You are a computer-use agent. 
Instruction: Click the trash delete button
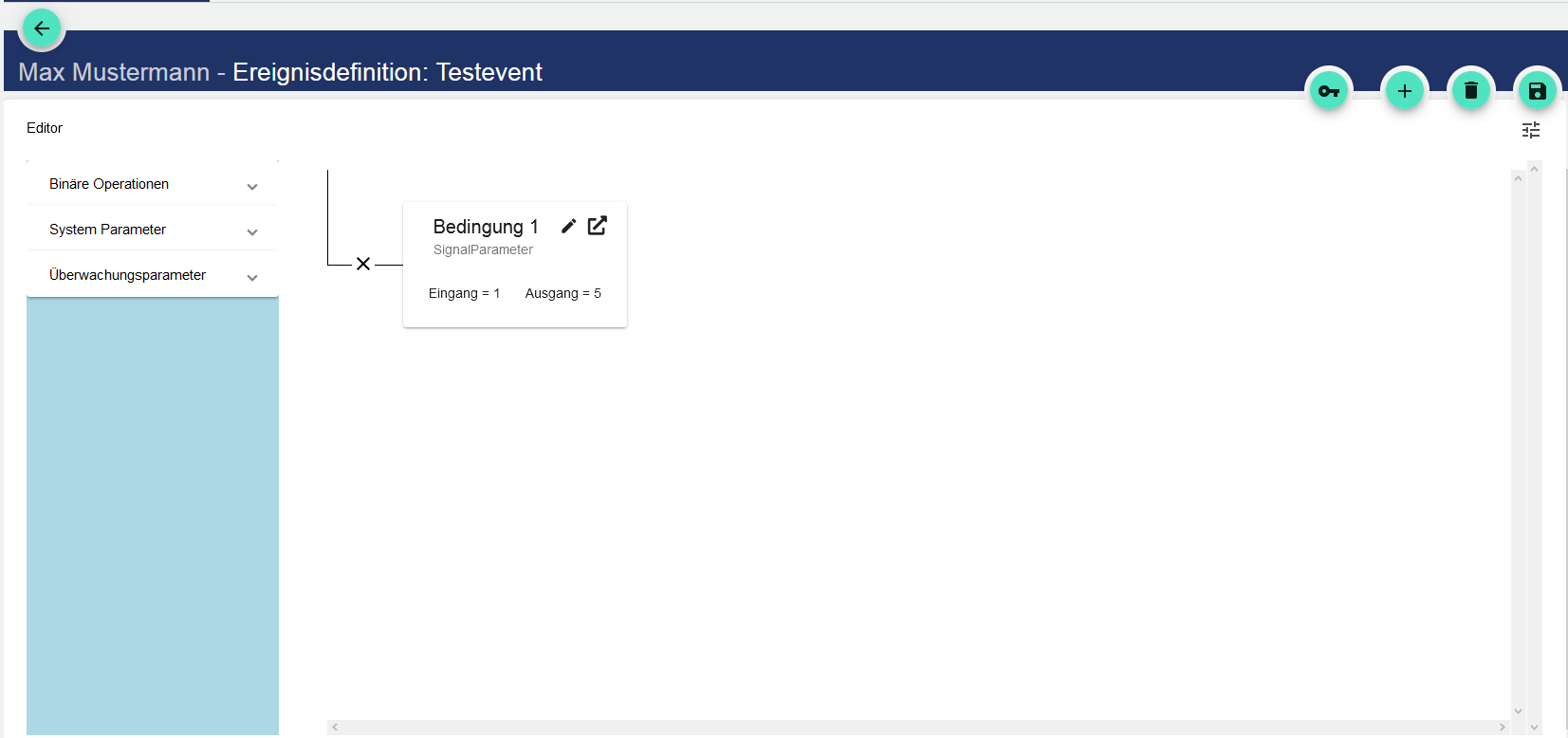[x=1471, y=91]
